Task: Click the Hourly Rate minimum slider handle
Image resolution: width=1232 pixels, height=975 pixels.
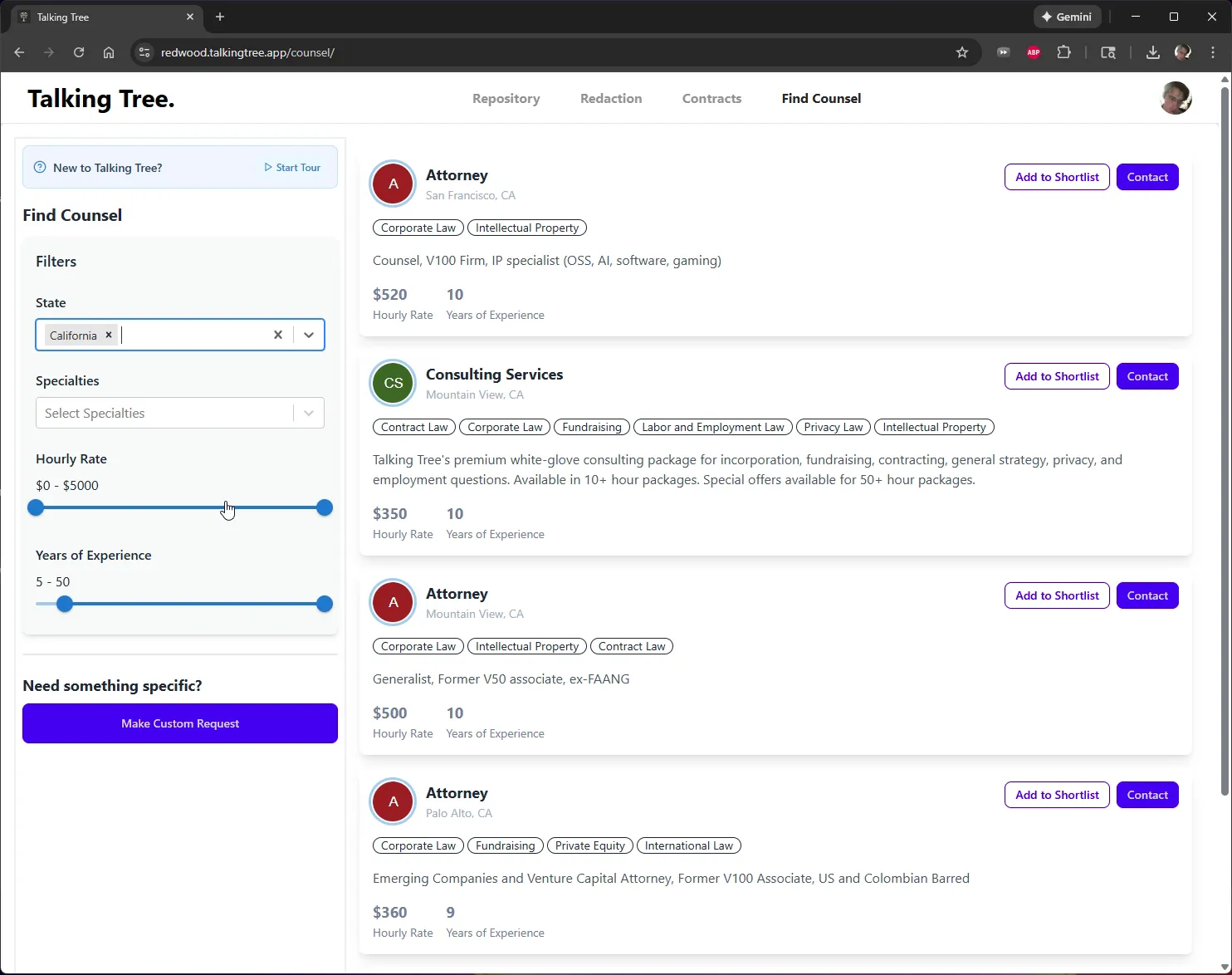Action: (36, 507)
